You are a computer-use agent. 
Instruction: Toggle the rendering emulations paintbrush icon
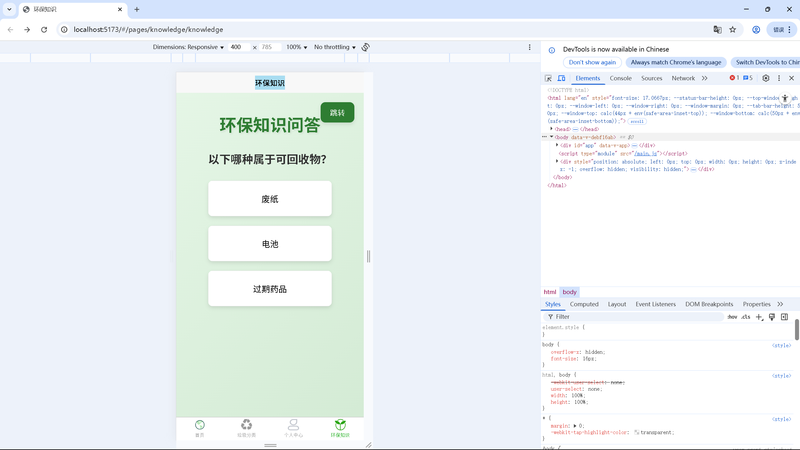point(772,317)
